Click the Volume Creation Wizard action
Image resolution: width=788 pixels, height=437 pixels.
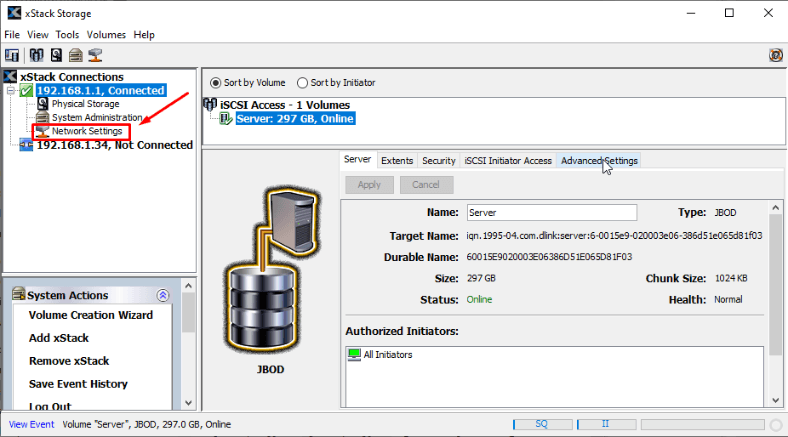[x=91, y=315]
